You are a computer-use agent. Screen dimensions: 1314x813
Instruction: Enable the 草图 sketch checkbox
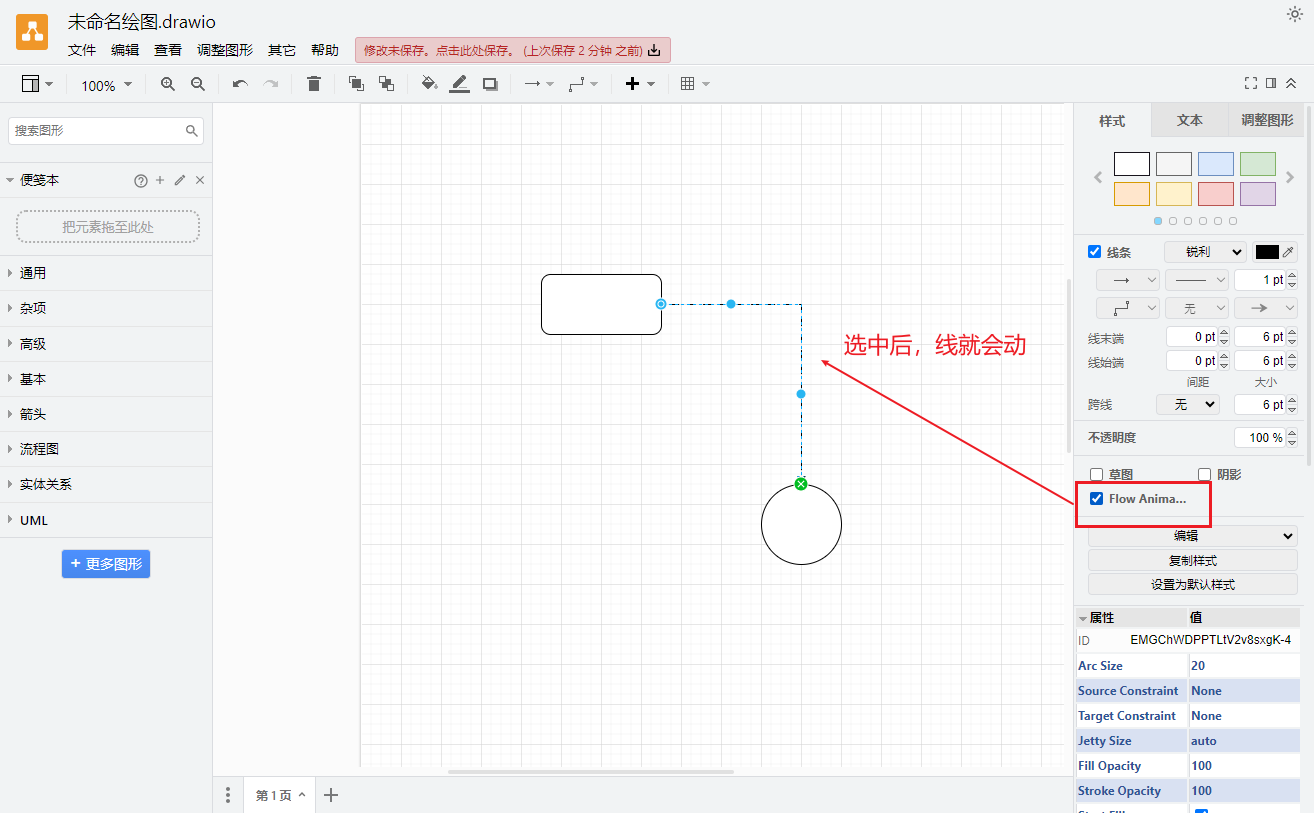click(1096, 474)
